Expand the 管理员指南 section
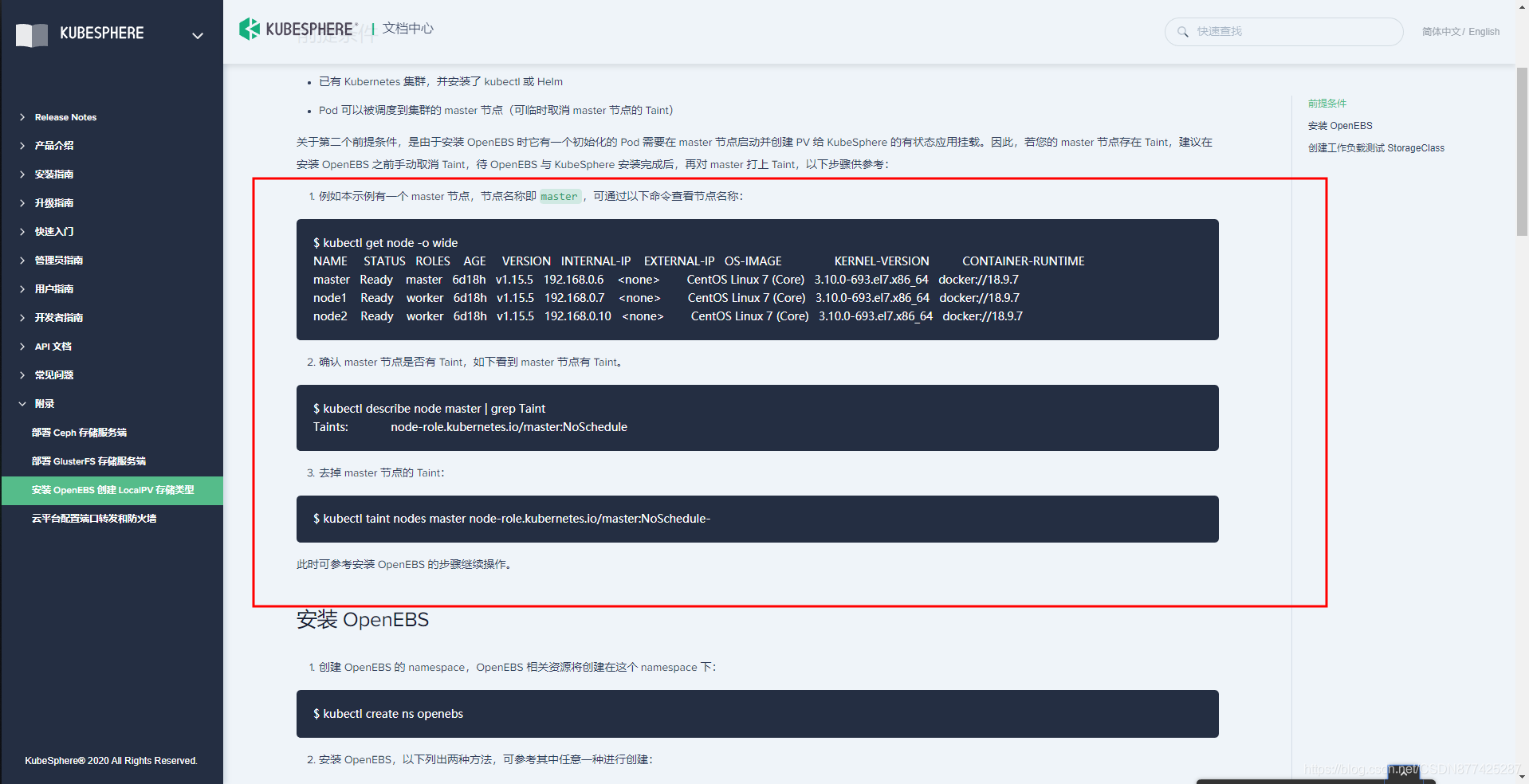The height and width of the screenshot is (784, 1529). click(59, 261)
